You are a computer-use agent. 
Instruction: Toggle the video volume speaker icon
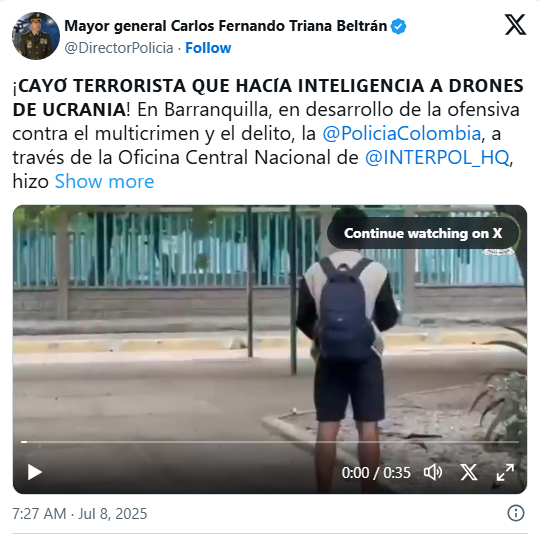coord(433,472)
